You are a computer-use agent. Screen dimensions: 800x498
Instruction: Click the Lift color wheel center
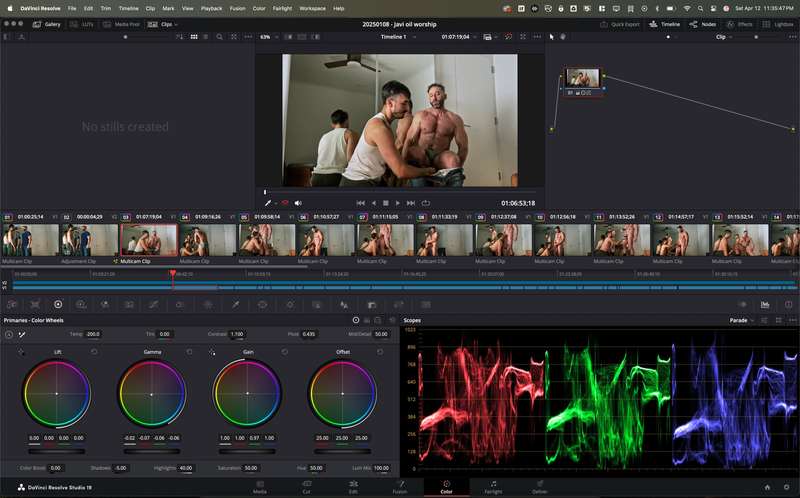pyautogui.click(x=57, y=393)
